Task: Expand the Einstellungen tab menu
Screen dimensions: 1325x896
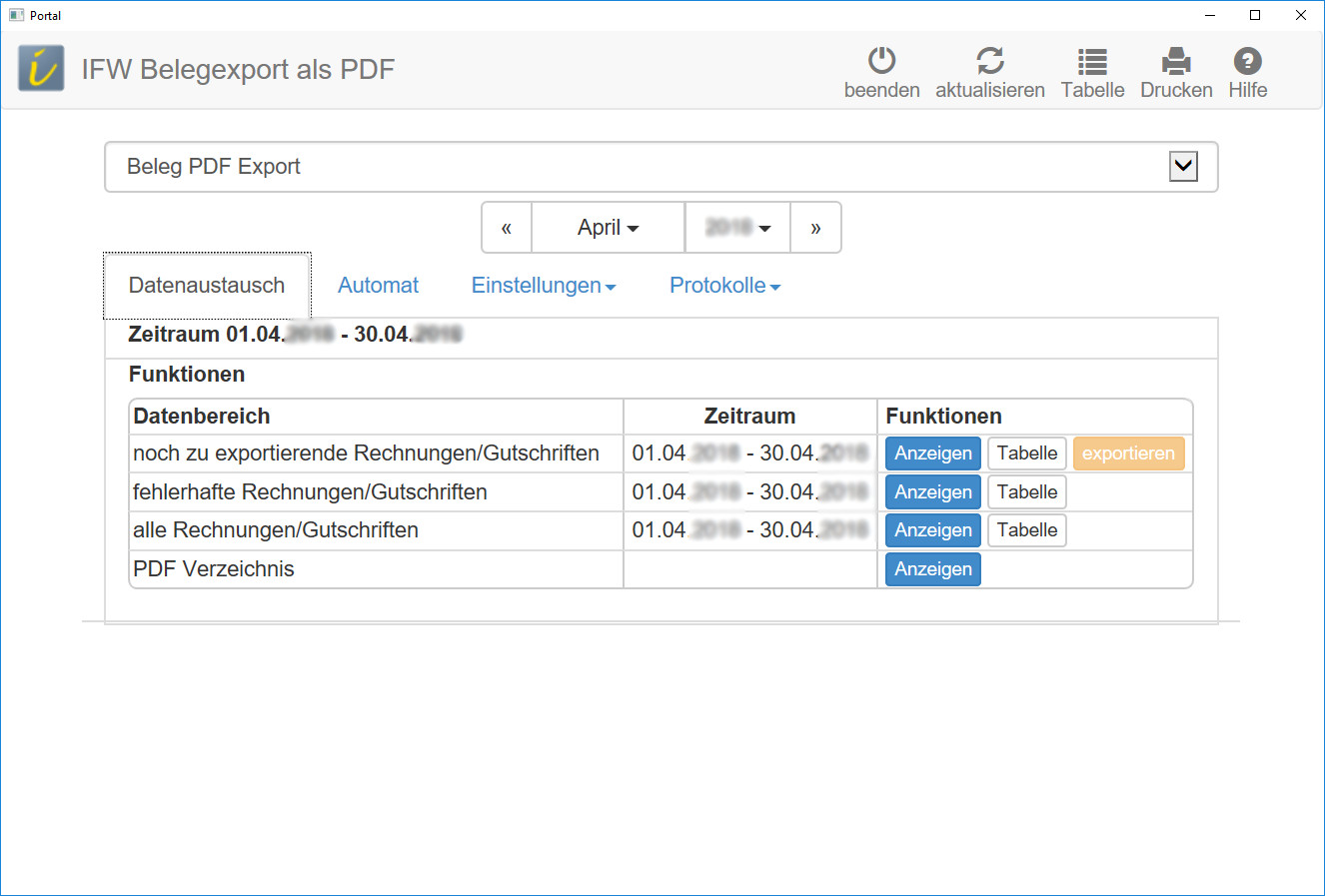Action: [543, 286]
